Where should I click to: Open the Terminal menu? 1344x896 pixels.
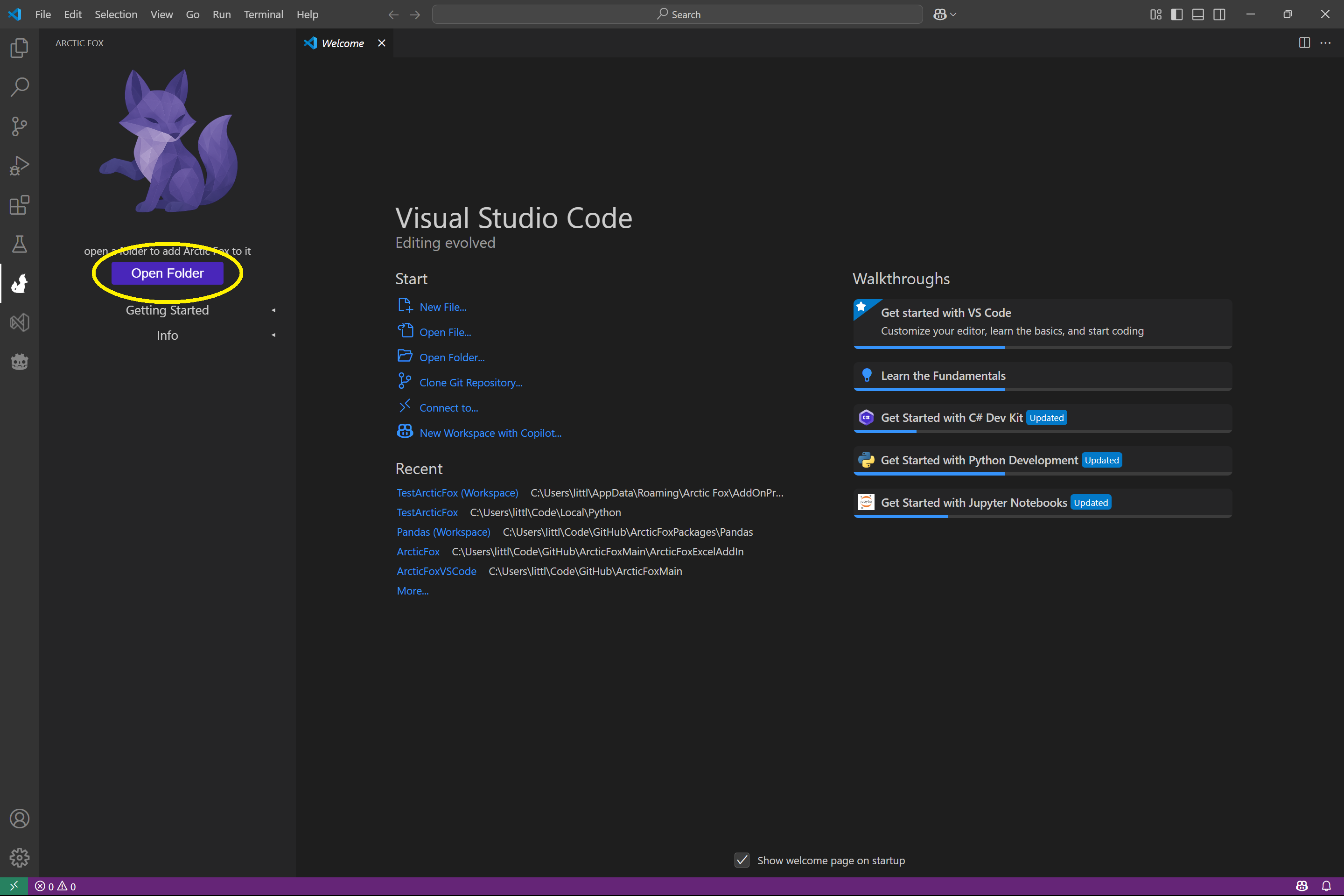click(263, 14)
